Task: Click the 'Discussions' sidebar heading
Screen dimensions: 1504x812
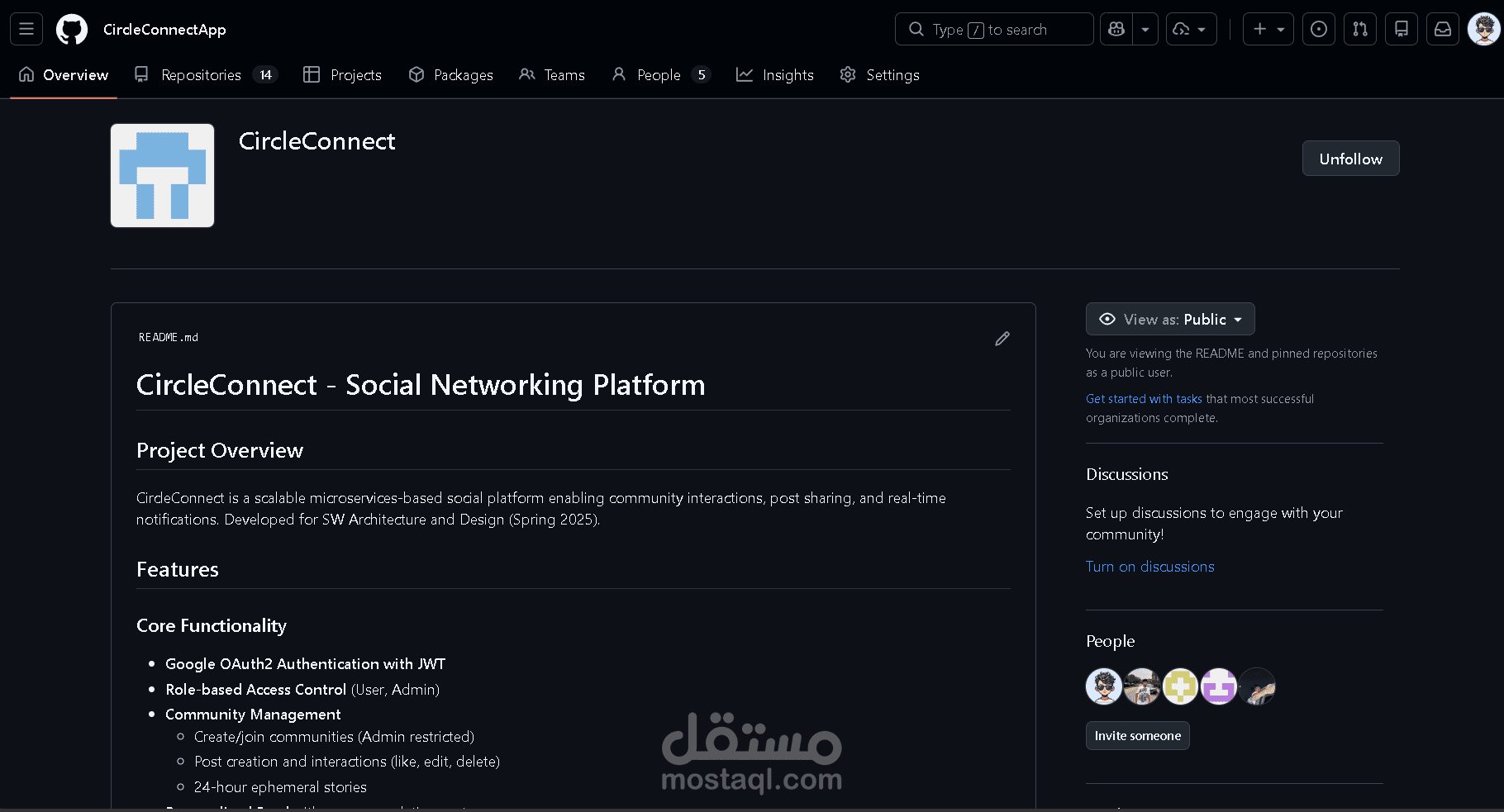Action: coord(1127,475)
